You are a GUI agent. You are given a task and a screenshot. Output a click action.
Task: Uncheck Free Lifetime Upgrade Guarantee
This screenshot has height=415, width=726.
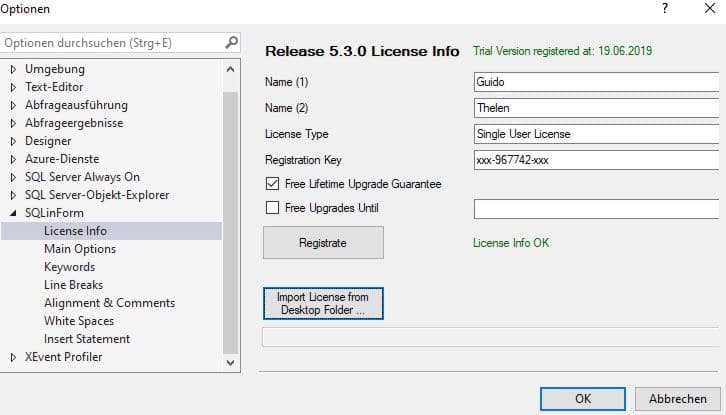point(272,184)
